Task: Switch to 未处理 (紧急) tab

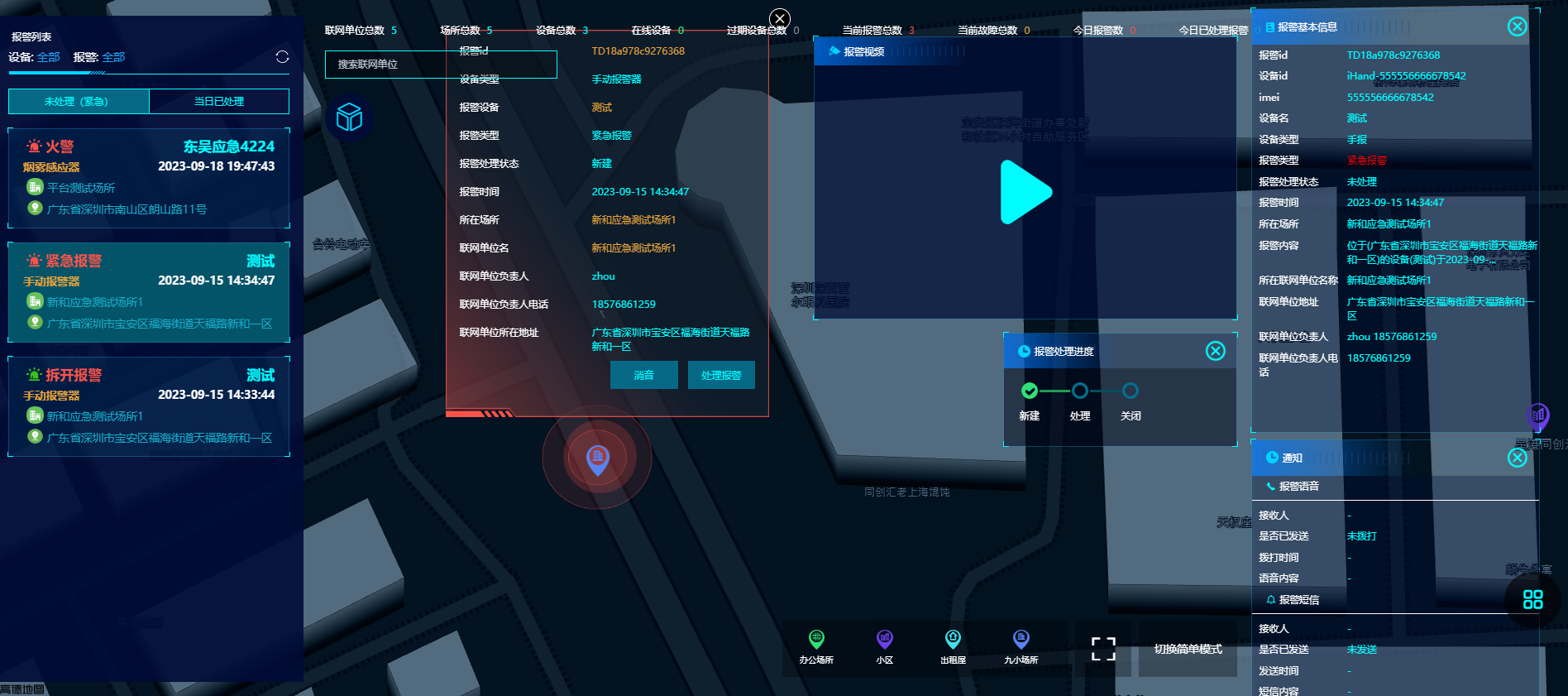Action: pos(79,101)
